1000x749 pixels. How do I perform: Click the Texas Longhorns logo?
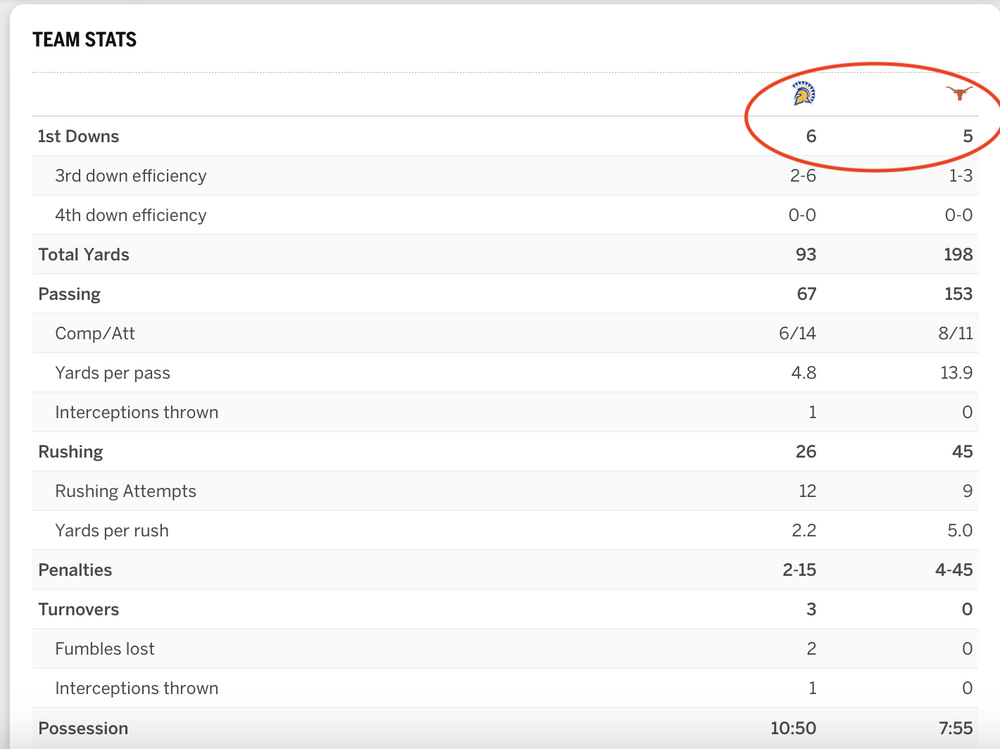coord(959,94)
